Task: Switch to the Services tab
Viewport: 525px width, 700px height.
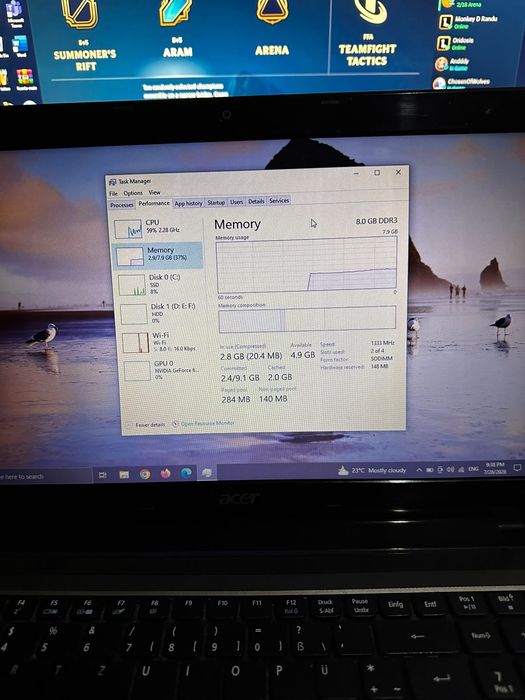Action: pyautogui.click(x=279, y=200)
